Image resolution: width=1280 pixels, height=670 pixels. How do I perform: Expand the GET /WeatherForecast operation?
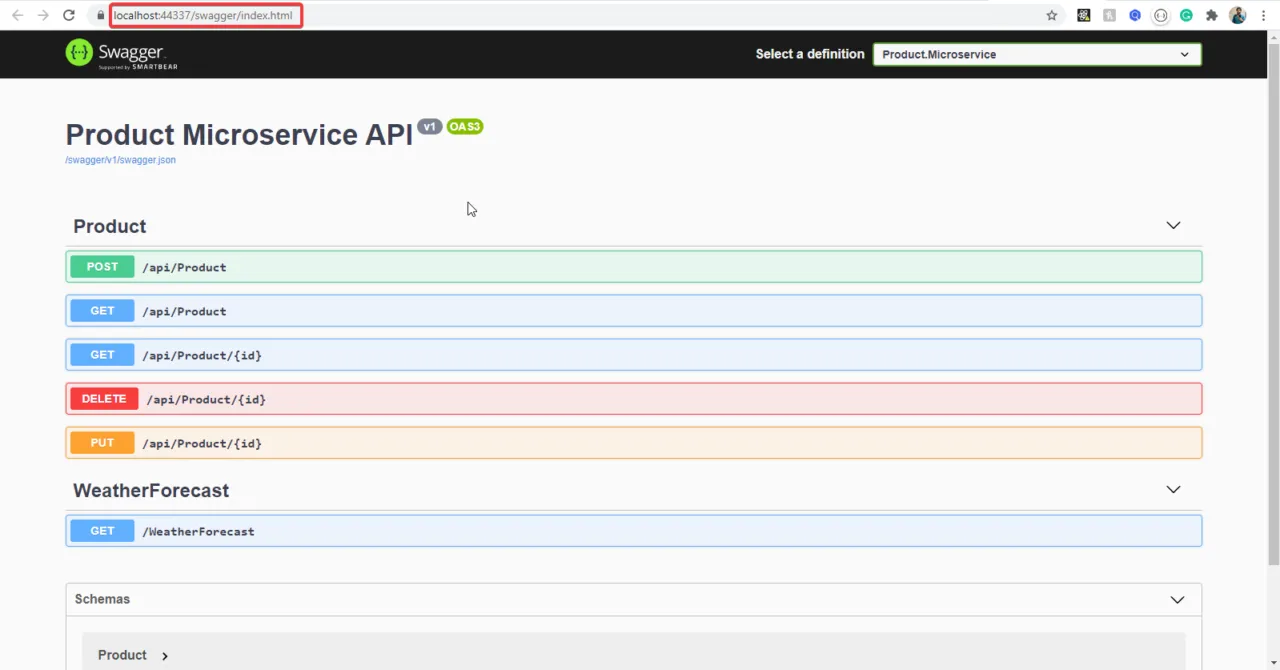coord(634,531)
